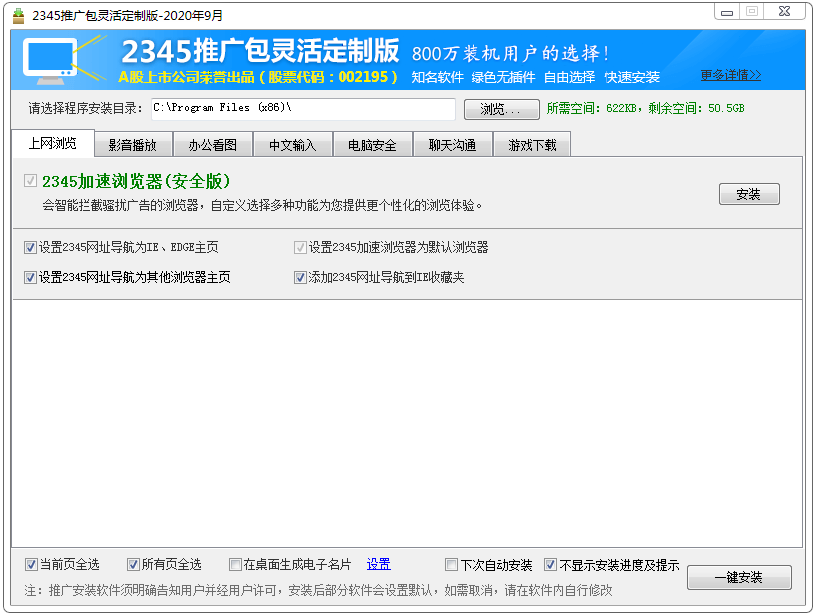Screen dimensions: 815x616
Task: Toggle the 当前页全选 checkbox
Action: [31, 565]
